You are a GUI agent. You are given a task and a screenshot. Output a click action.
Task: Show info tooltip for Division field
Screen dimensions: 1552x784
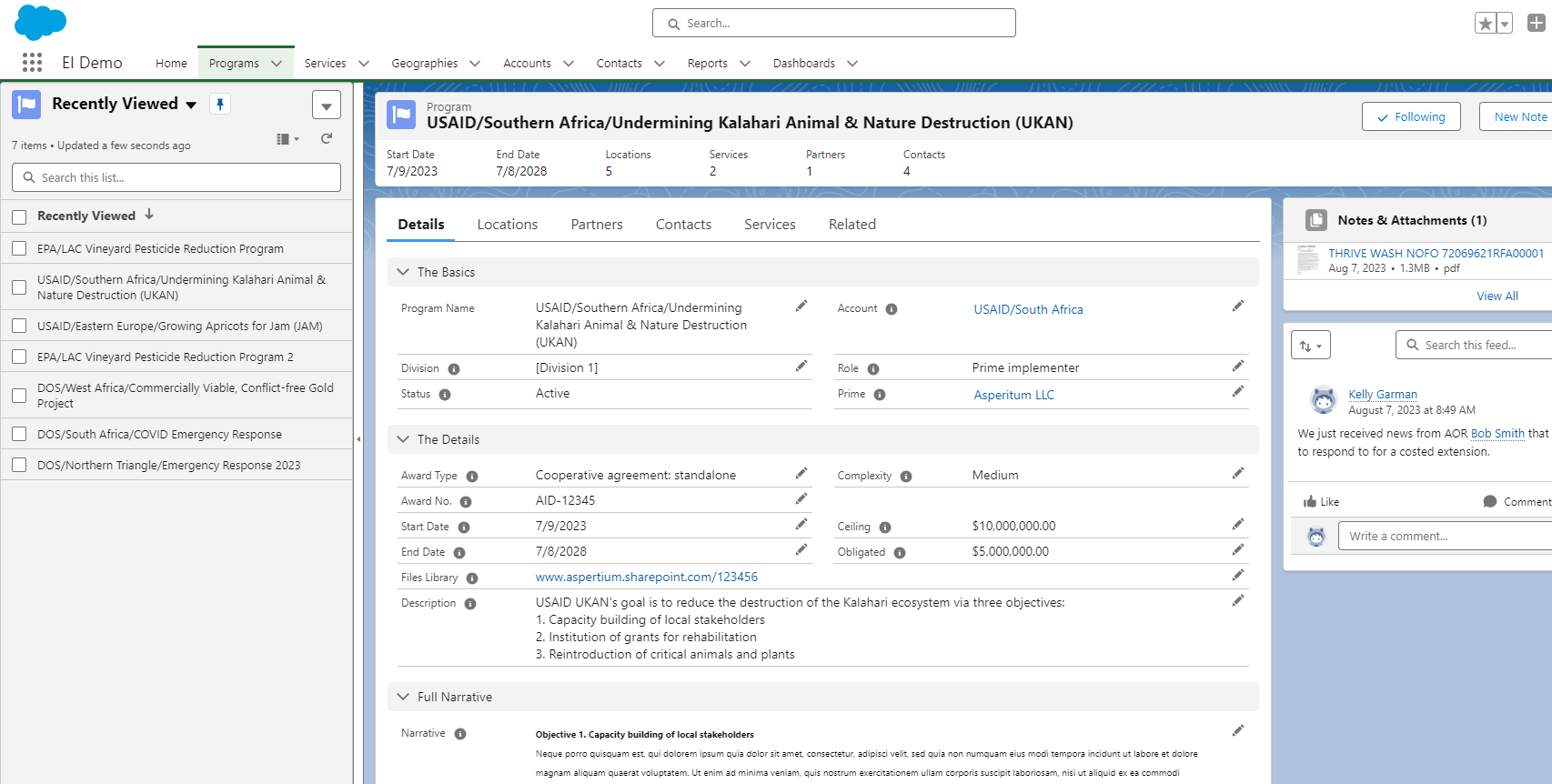454,369
